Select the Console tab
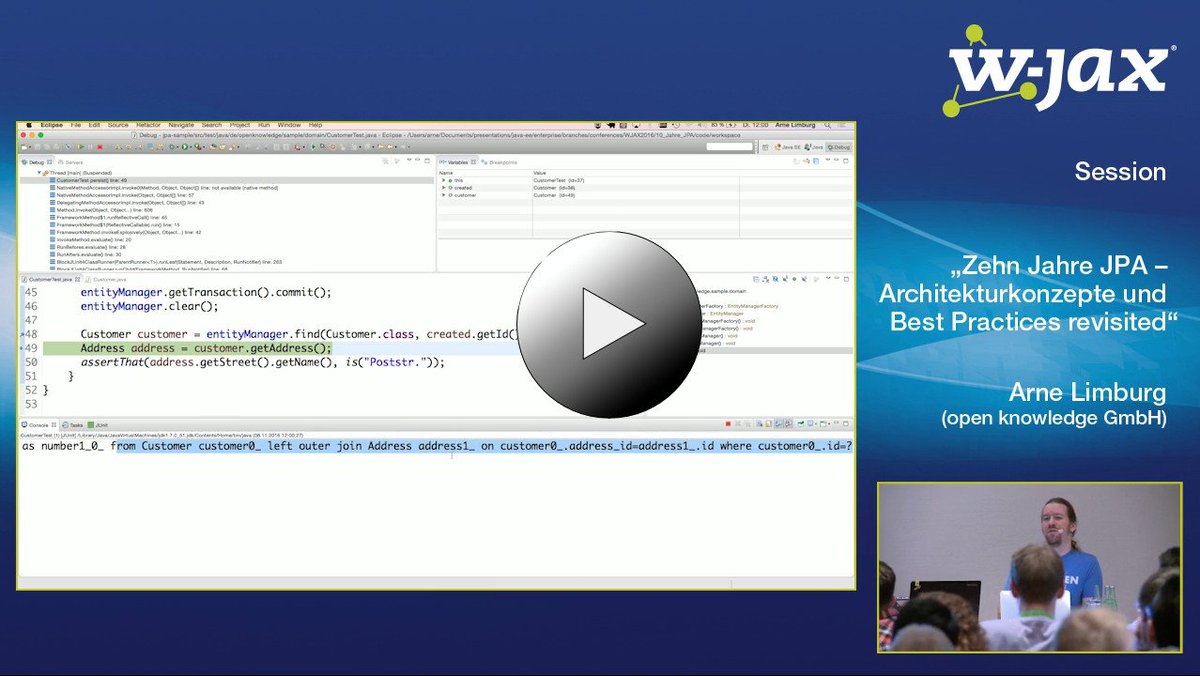Viewport: 1200px width, 676px height. click(37, 425)
